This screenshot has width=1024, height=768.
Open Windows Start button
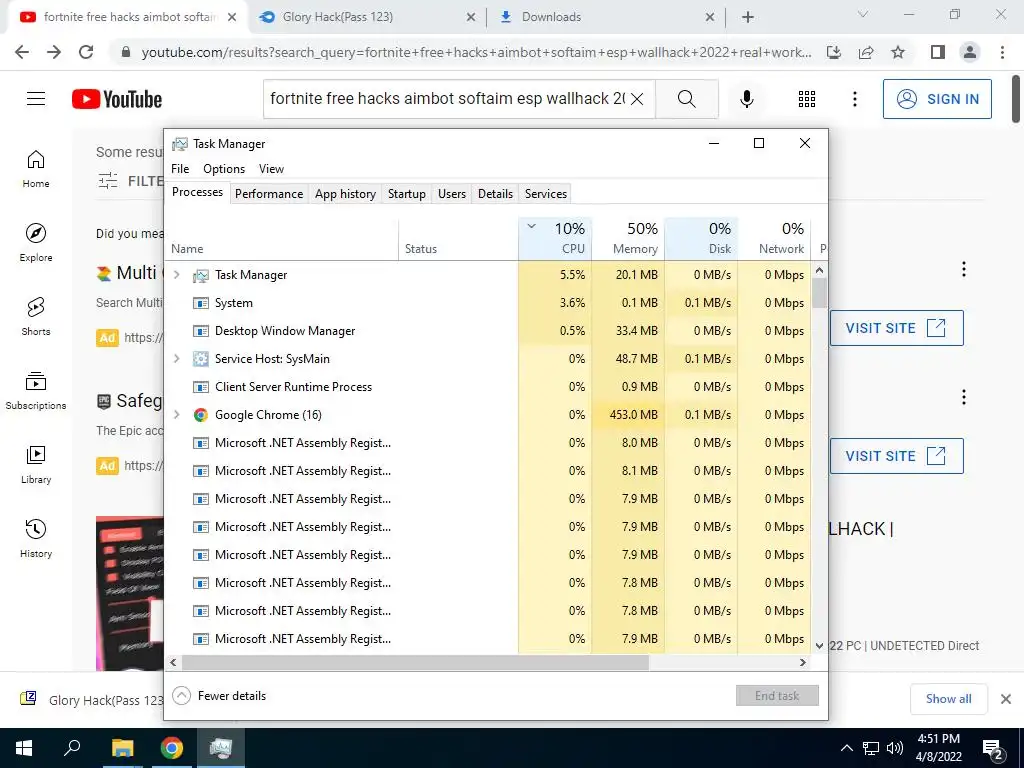coord(24,748)
